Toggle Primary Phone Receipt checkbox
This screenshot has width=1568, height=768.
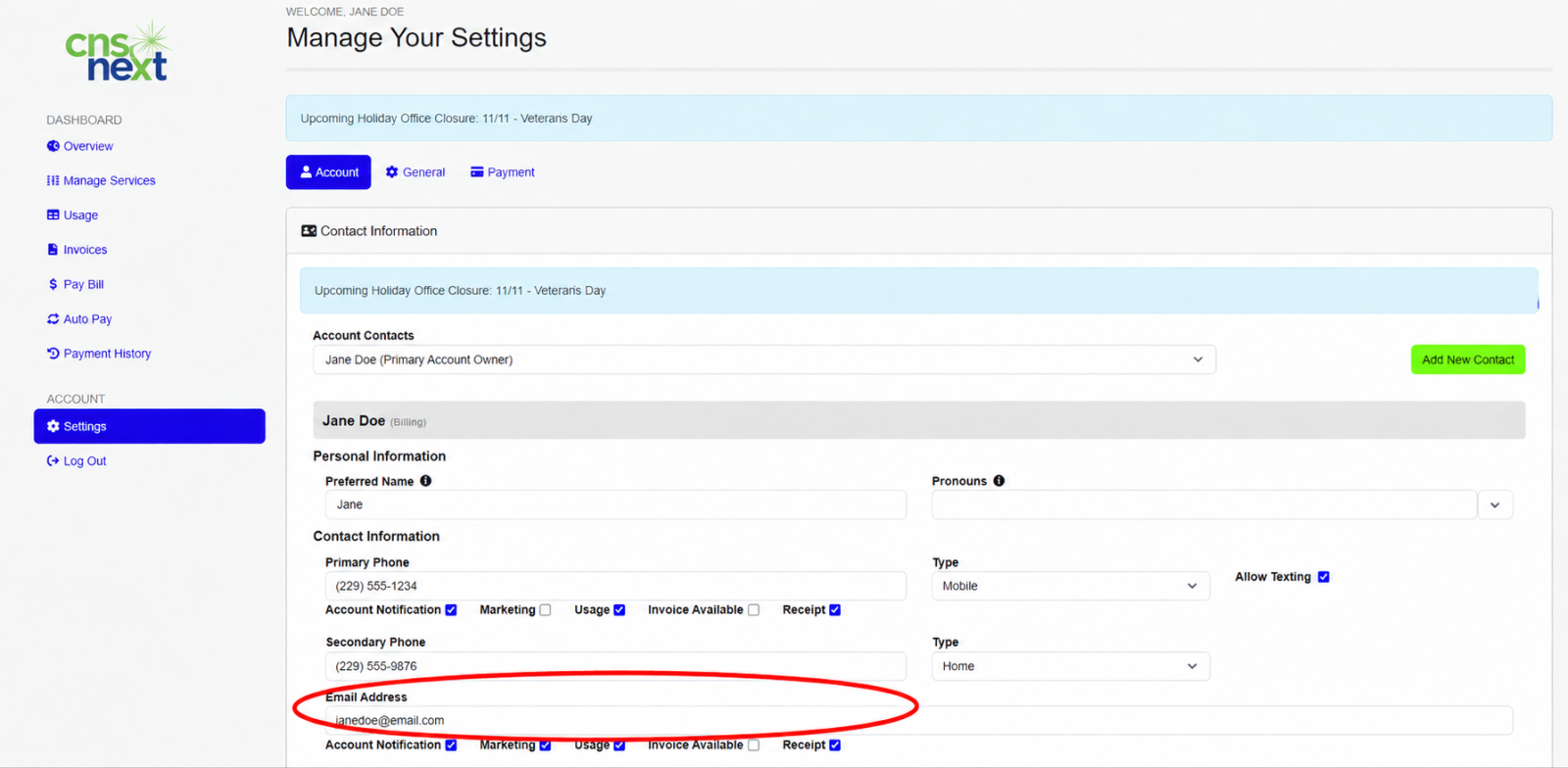tap(835, 609)
